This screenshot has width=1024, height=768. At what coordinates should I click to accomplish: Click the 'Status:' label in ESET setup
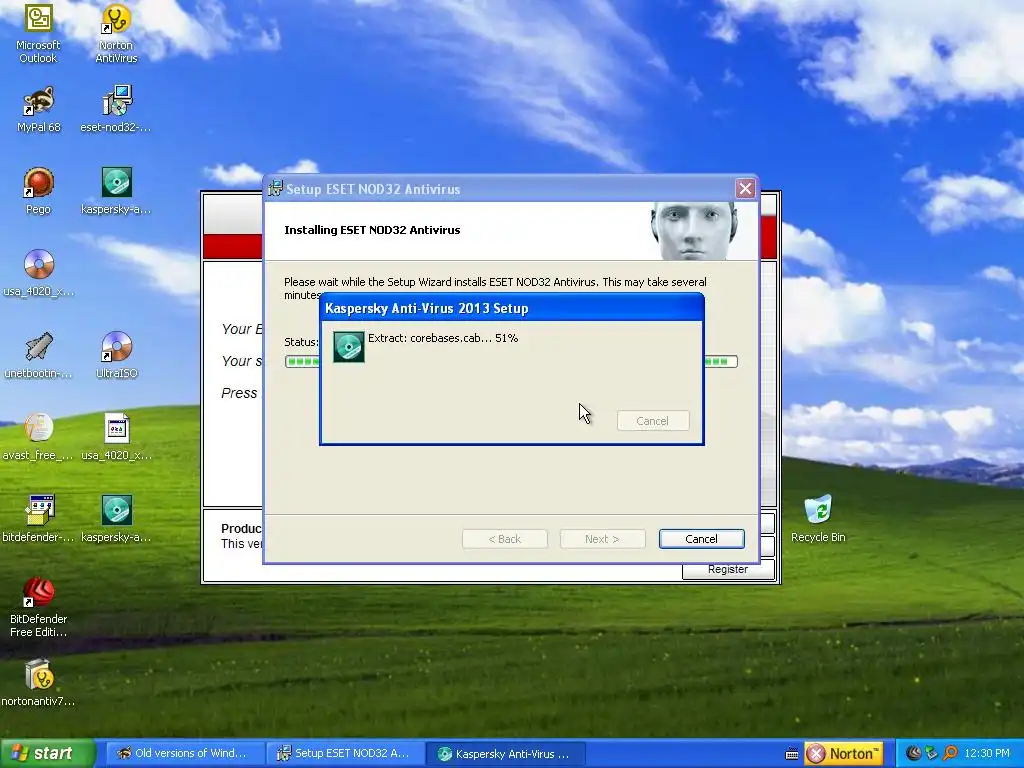tap(301, 342)
